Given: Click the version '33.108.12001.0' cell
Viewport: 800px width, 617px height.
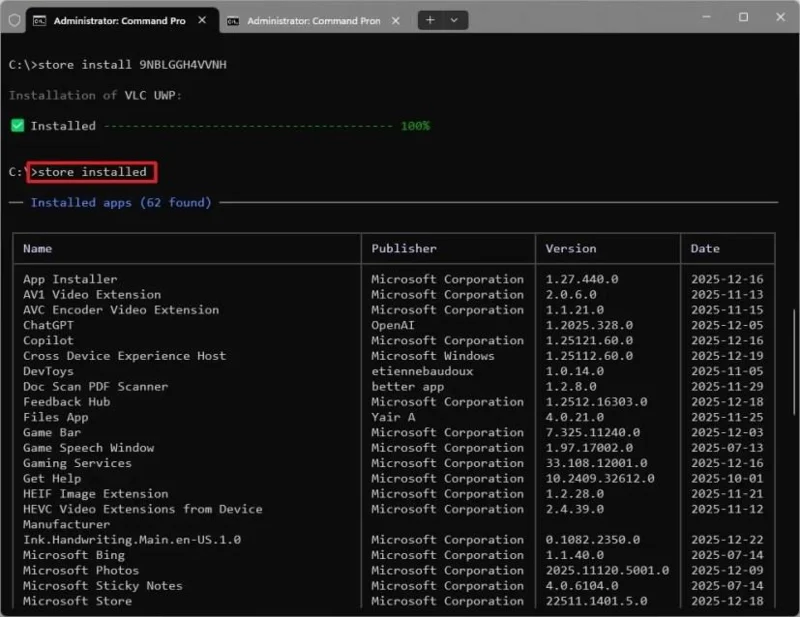Looking at the screenshot, I should tap(596, 463).
